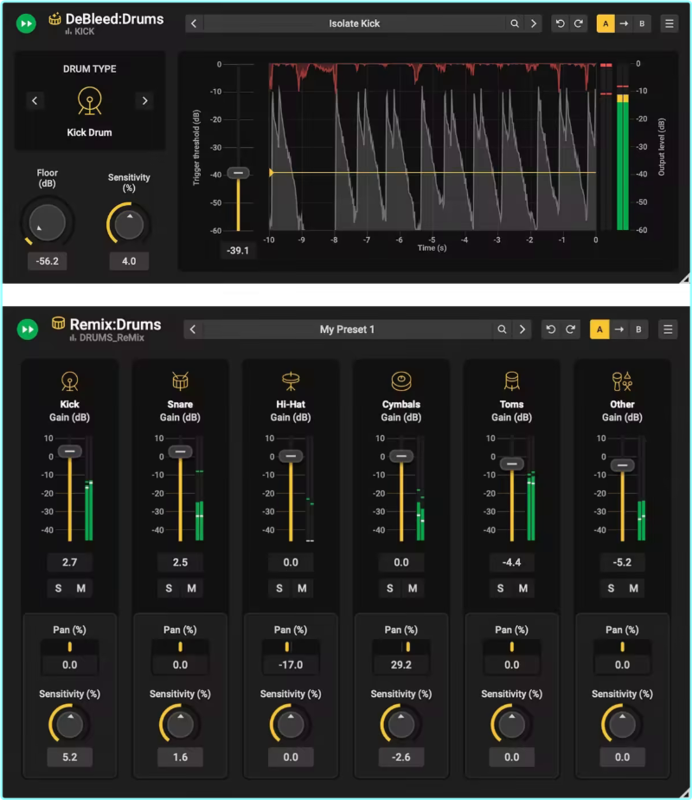The height and width of the screenshot is (800, 692).
Task: Click the Trigger threshold slider handle
Action: [238, 173]
